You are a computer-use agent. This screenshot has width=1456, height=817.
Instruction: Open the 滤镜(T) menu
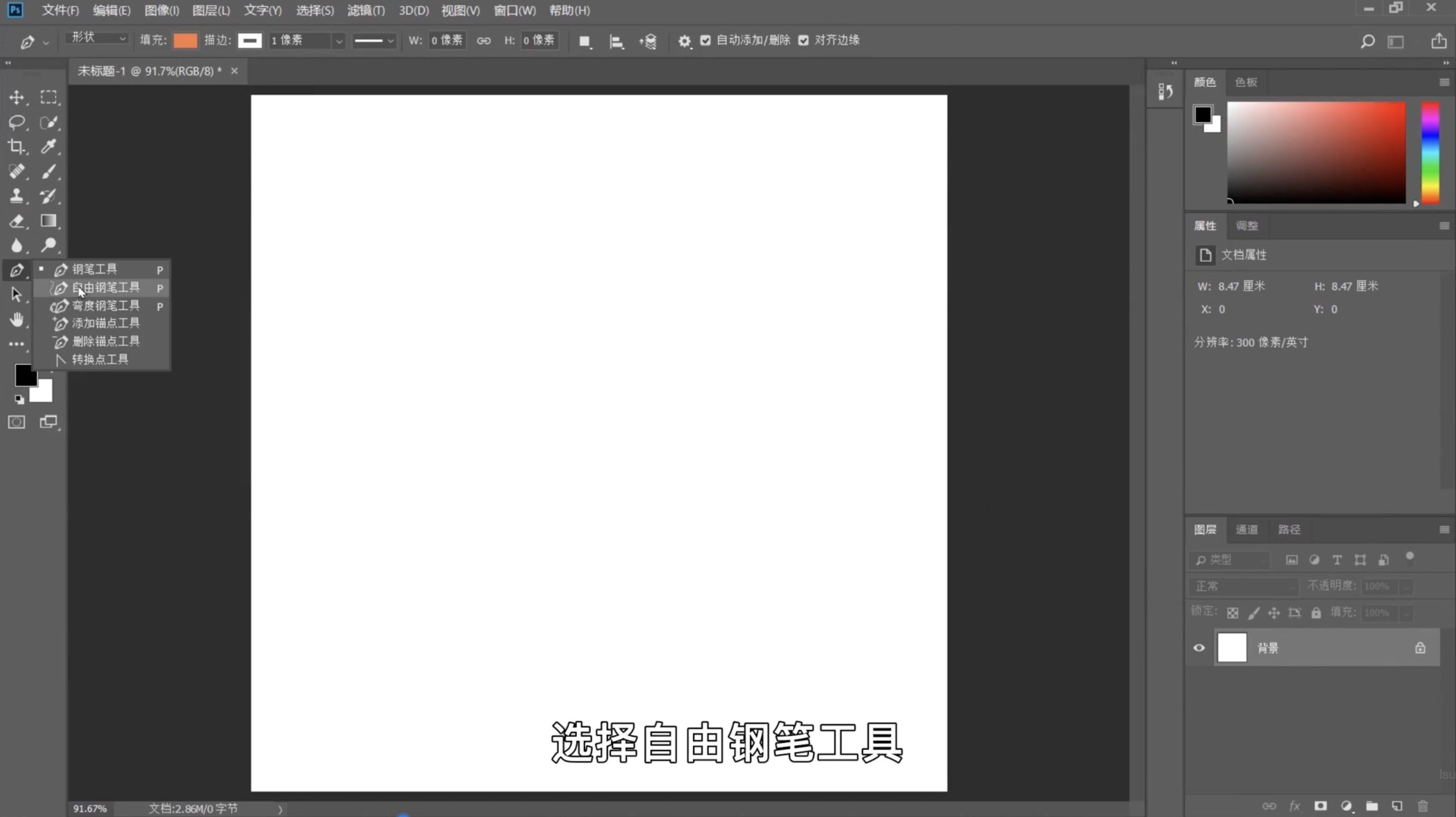(x=366, y=11)
